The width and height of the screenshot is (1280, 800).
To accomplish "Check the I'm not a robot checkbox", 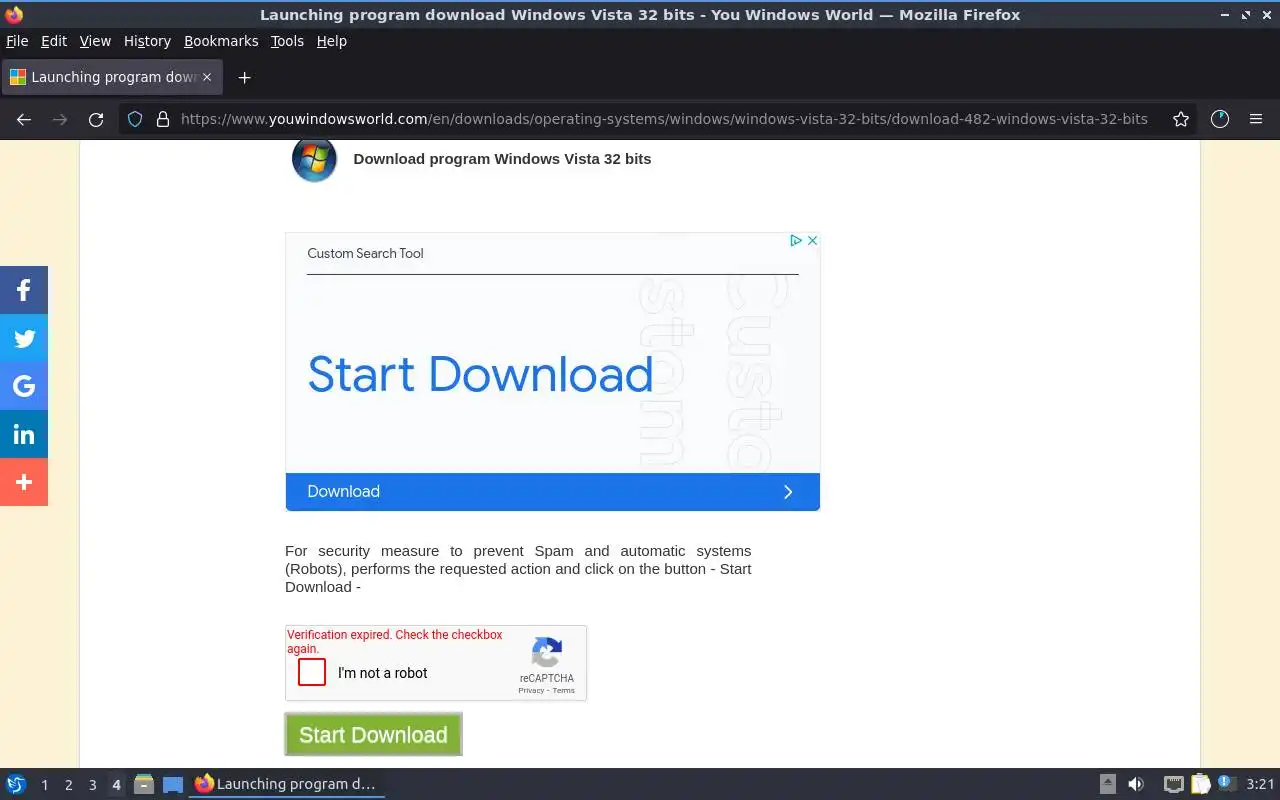I will [312, 672].
